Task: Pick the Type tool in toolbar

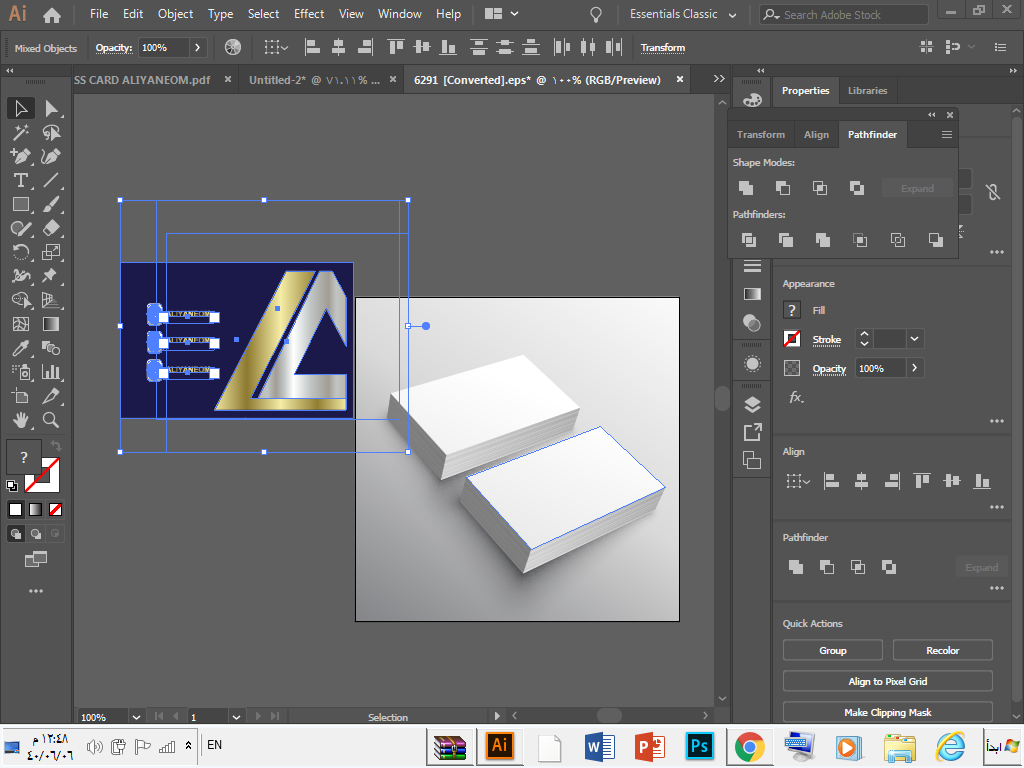Action: (x=20, y=180)
